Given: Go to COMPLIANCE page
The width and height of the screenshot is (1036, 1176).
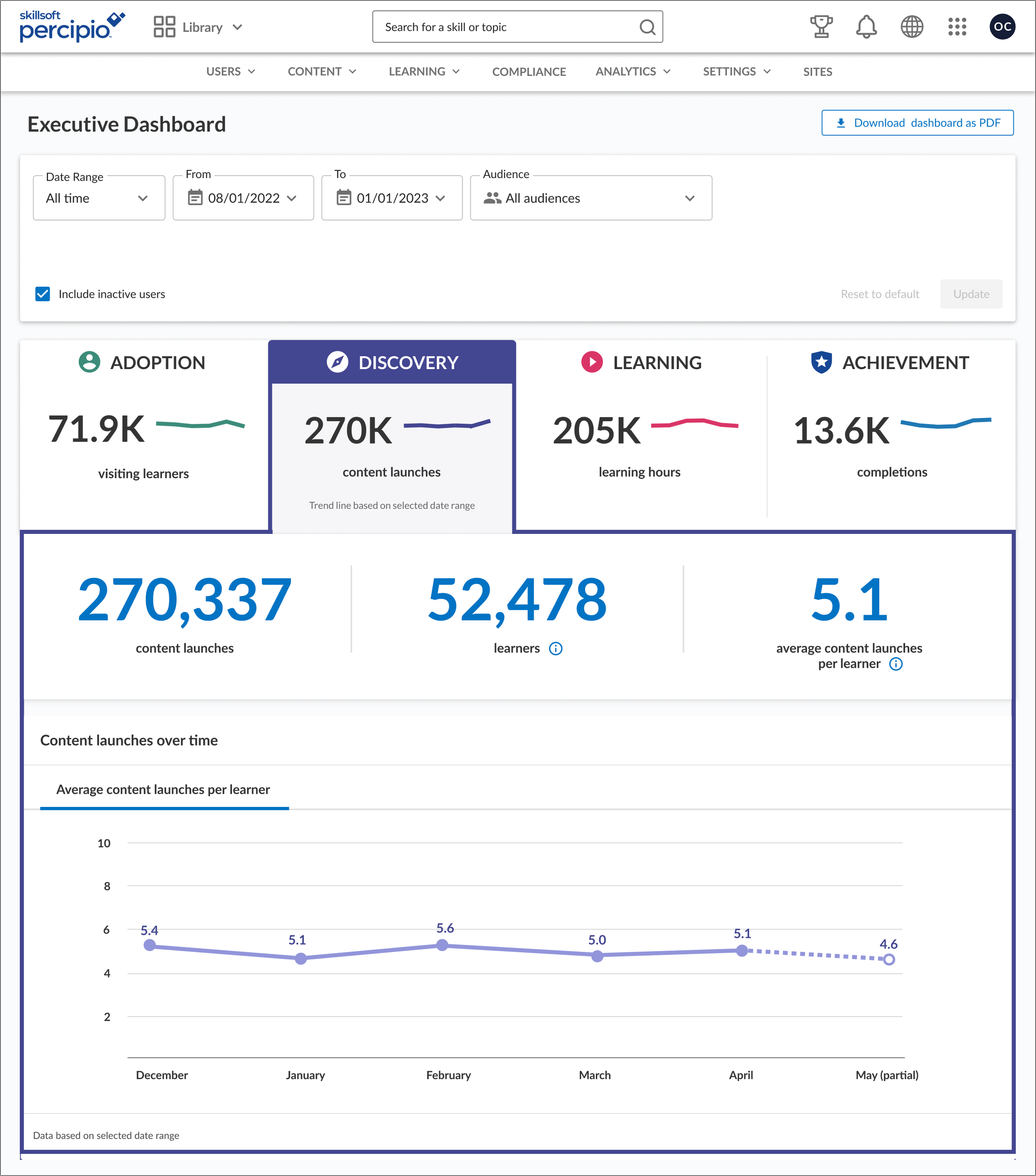Looking at the screenshot, I should point(529,71).
